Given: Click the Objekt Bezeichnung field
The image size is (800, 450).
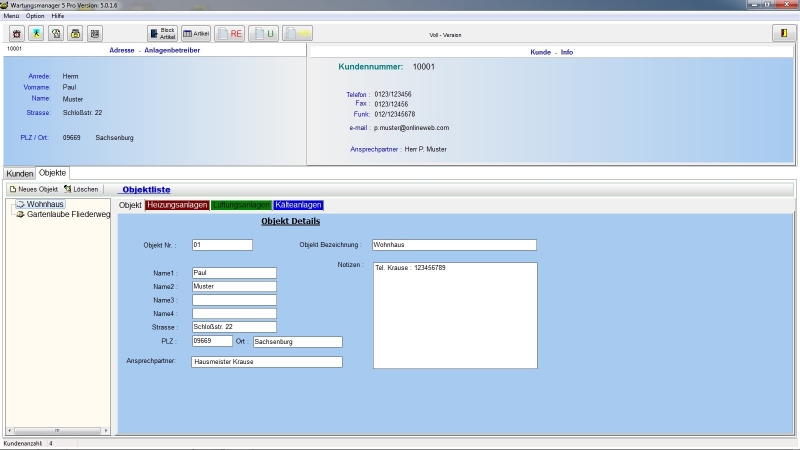Looking at the screenshot, I should pos(454,245).
